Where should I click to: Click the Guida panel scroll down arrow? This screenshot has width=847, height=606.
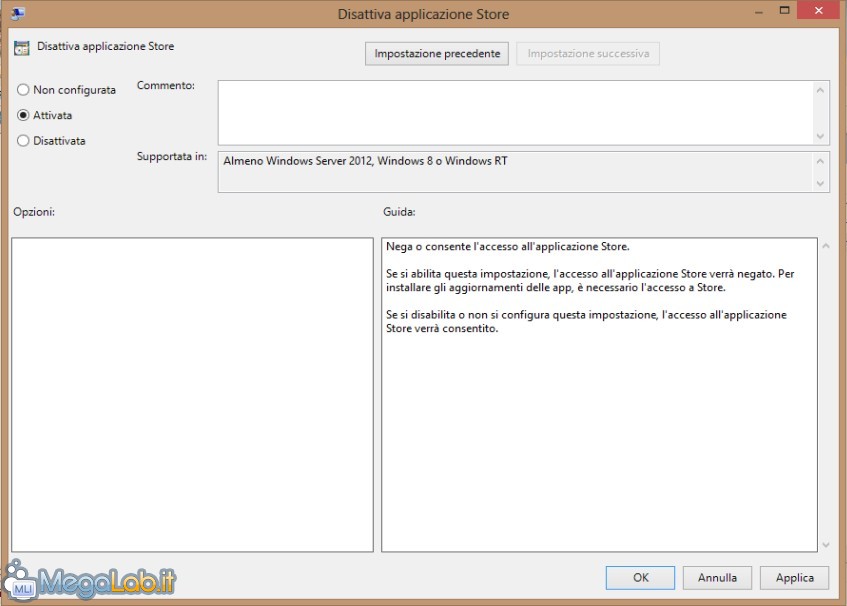(x=825, y=544)
